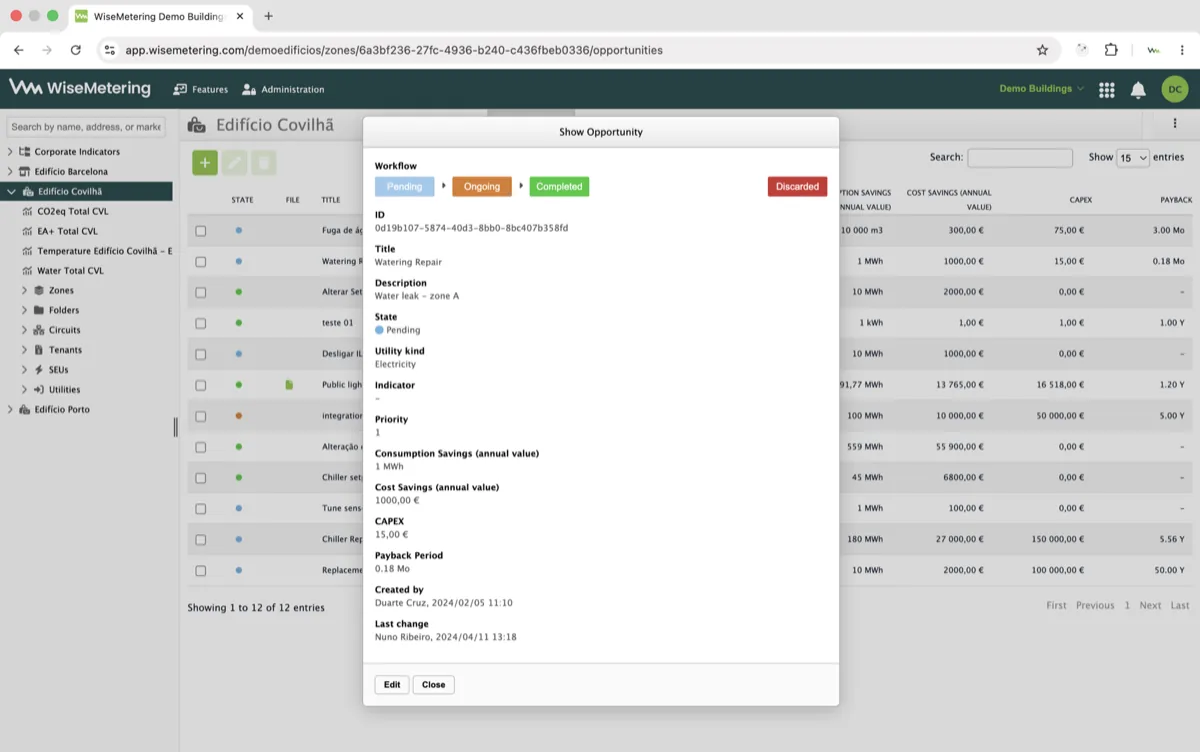Image resolution: width=1200 pixels, height=752 pixels.
Task: Click the green add opportunity plus button
Action: pos(205,162)
